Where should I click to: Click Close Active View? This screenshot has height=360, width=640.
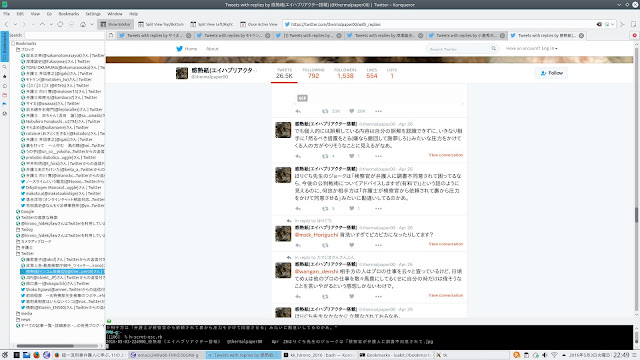[x=259, y=24]
